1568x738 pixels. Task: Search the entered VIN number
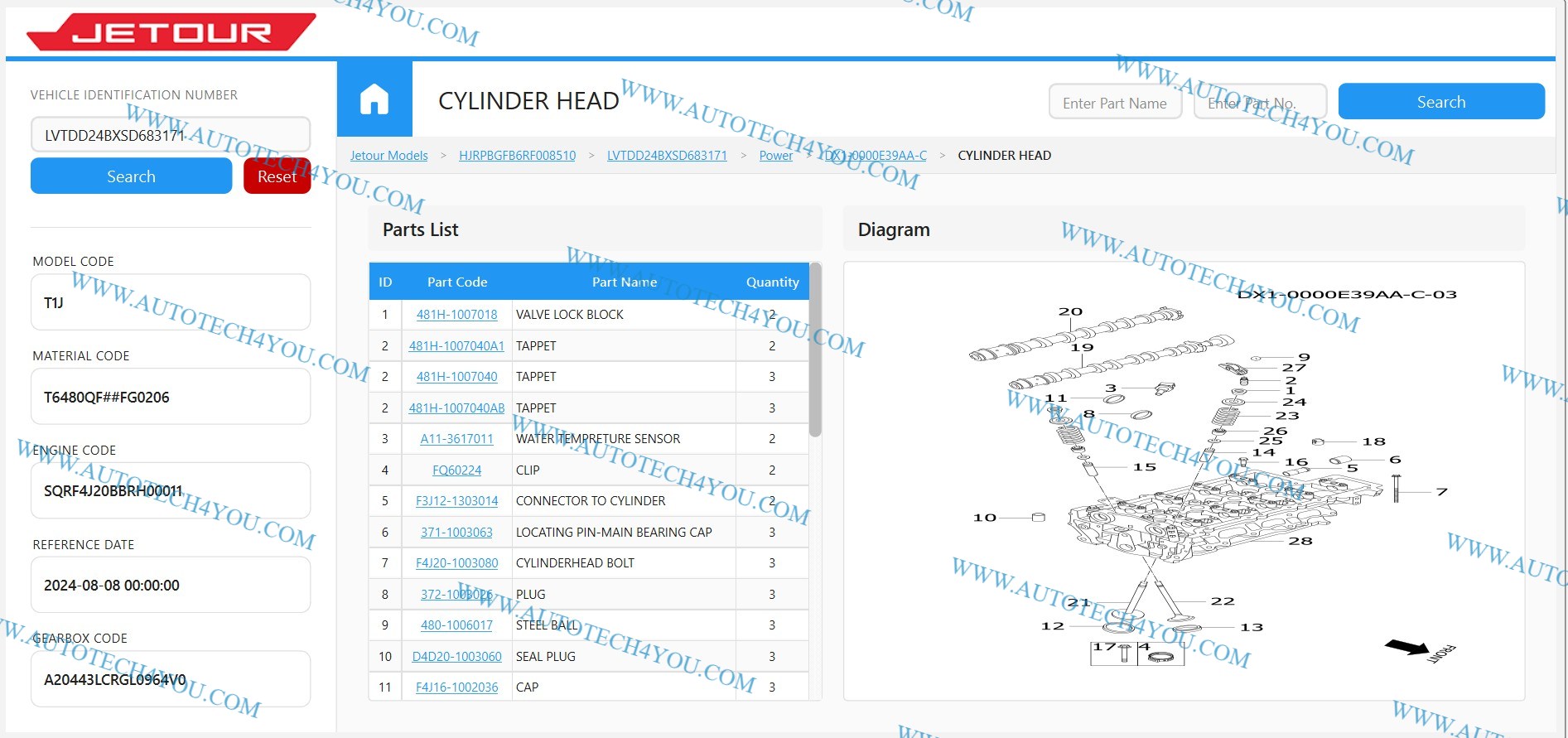131,176
